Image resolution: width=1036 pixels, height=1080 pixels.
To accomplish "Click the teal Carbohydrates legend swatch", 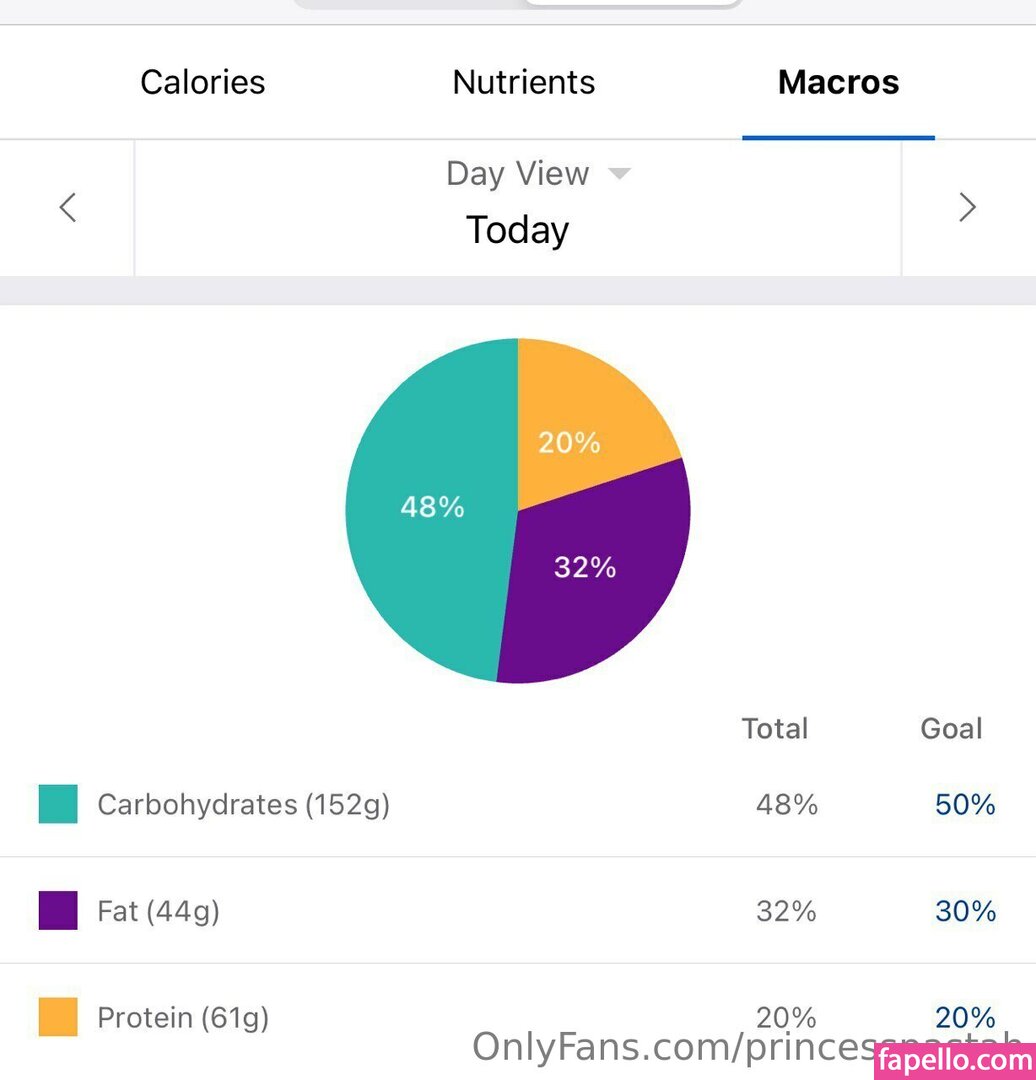I will pyautogui.click(x=58, y=804).
